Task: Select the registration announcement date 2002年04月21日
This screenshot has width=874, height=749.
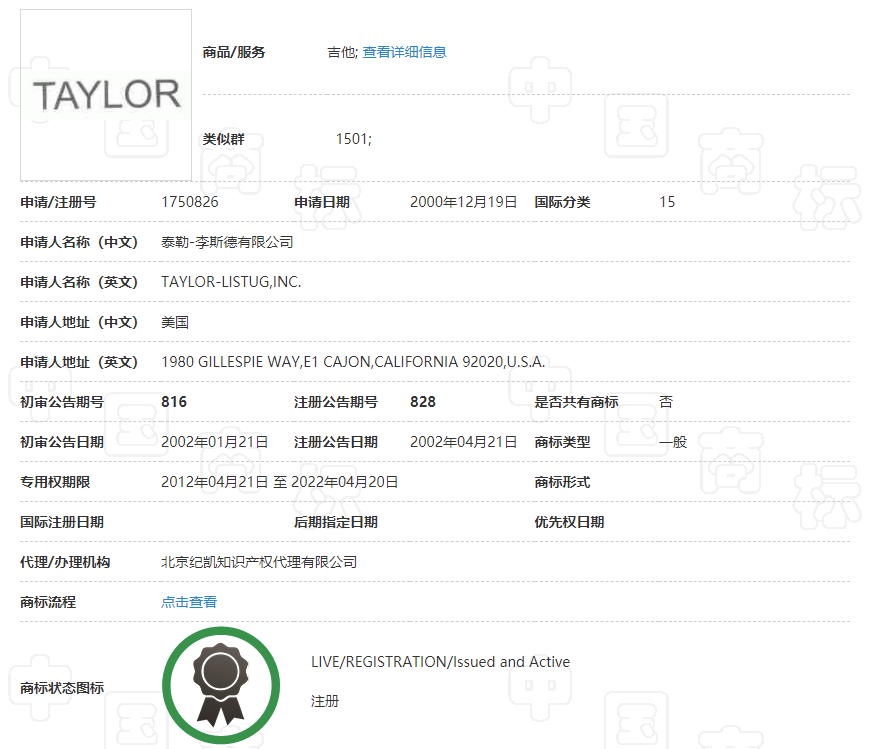Action: [x=463, y=442]
